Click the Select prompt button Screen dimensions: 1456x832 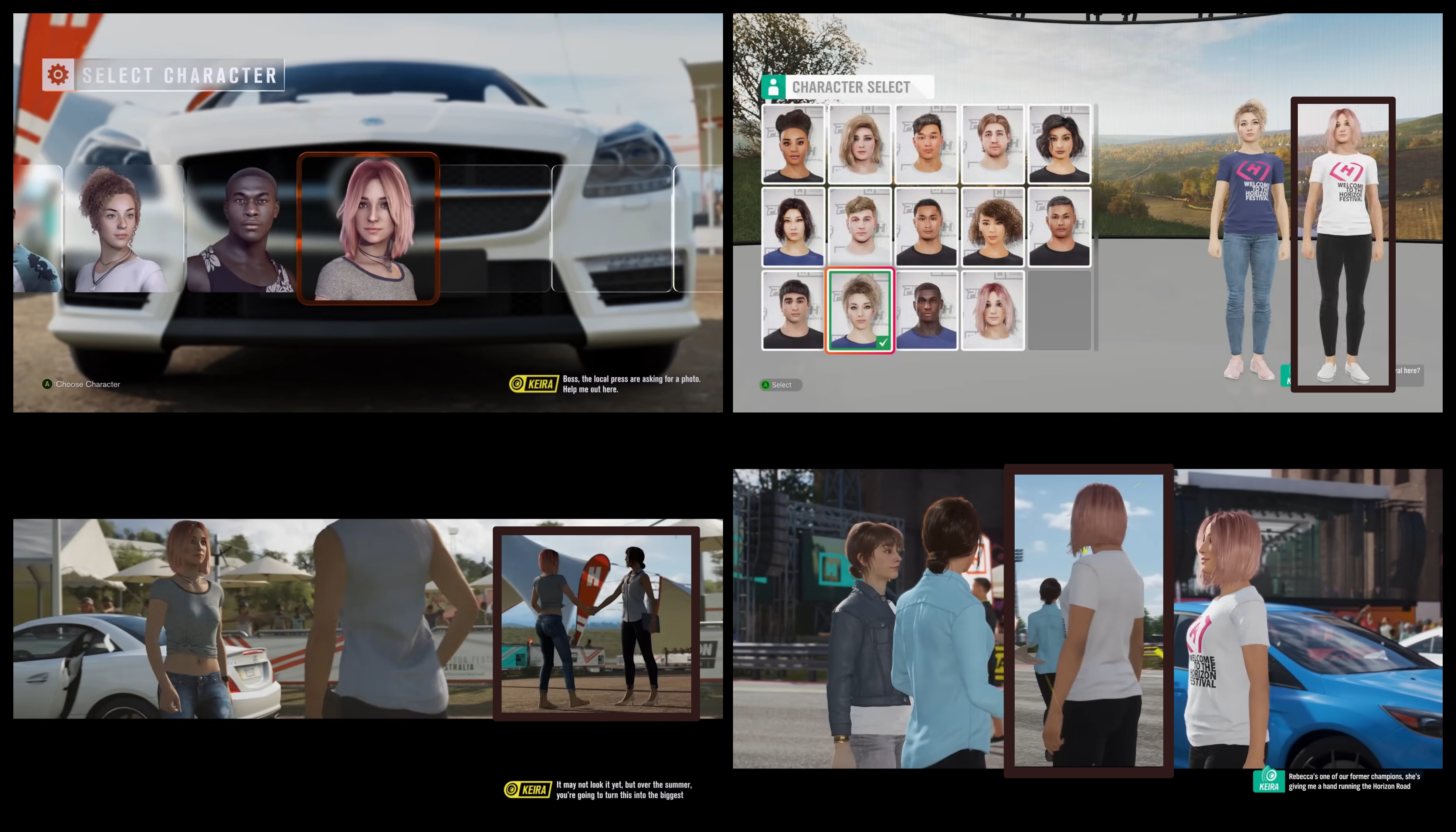click(781, 384)
